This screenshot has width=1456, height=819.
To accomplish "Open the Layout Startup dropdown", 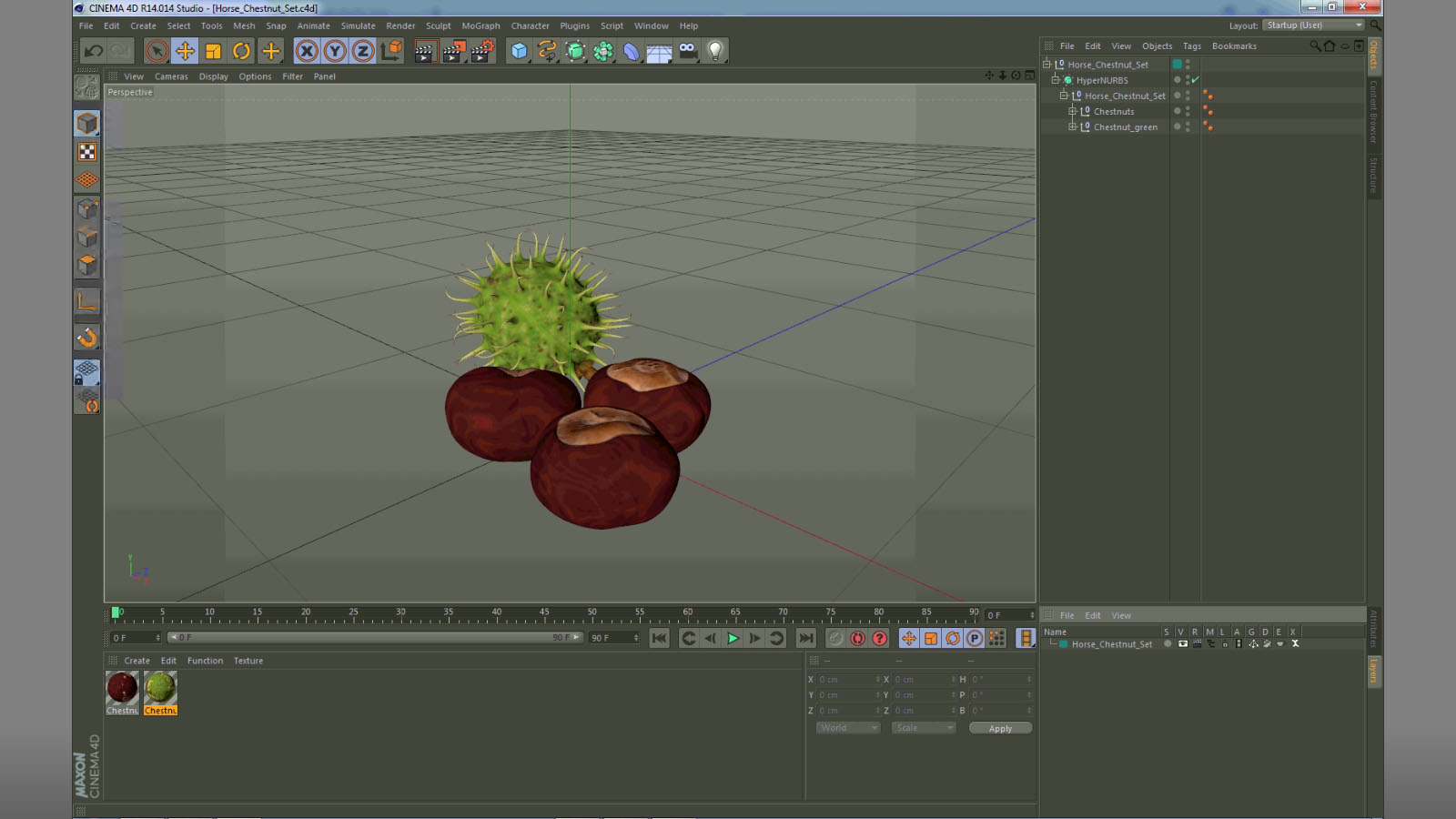I will point(1313,25).
